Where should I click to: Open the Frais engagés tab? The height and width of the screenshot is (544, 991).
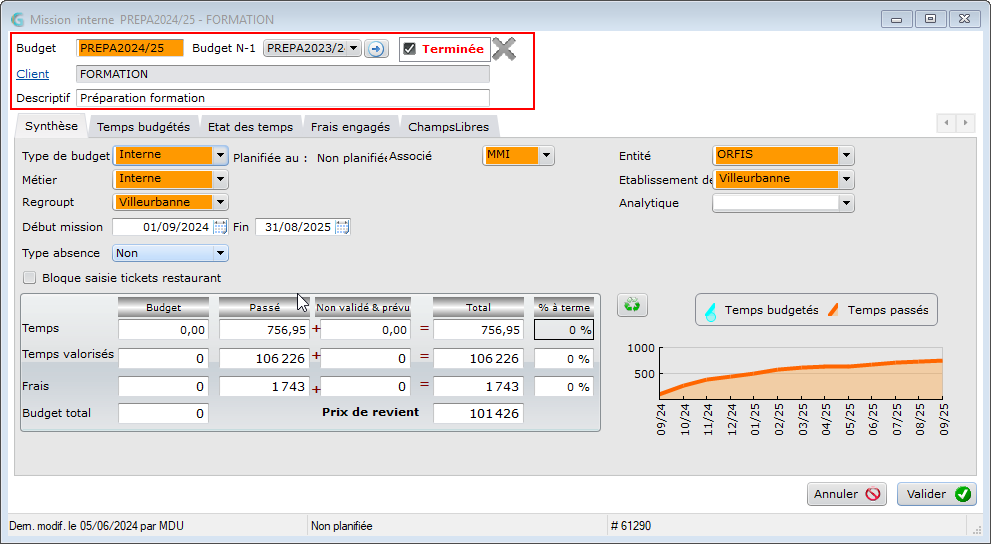point(350,126)
